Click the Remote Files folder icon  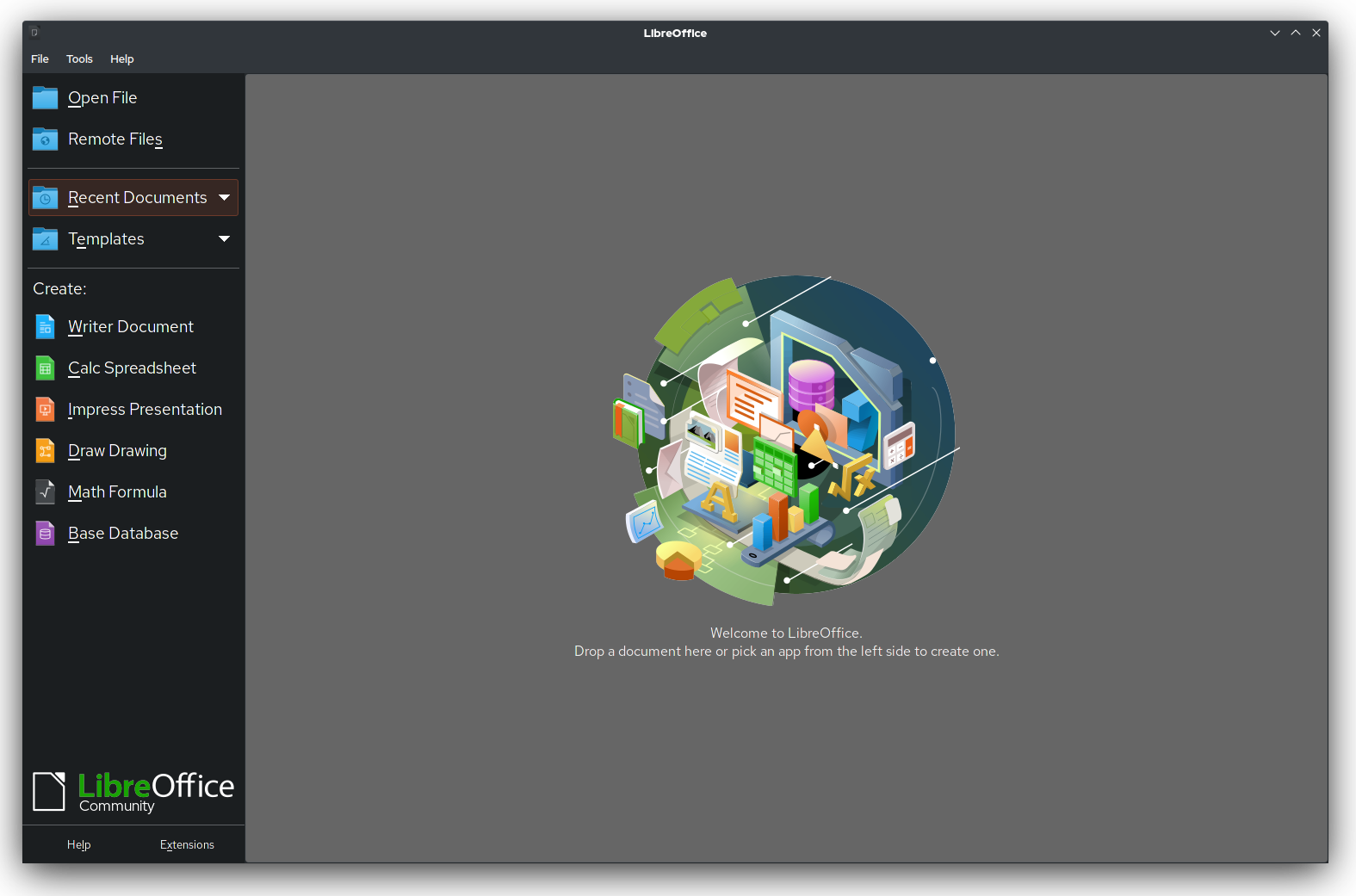point(45,139)
